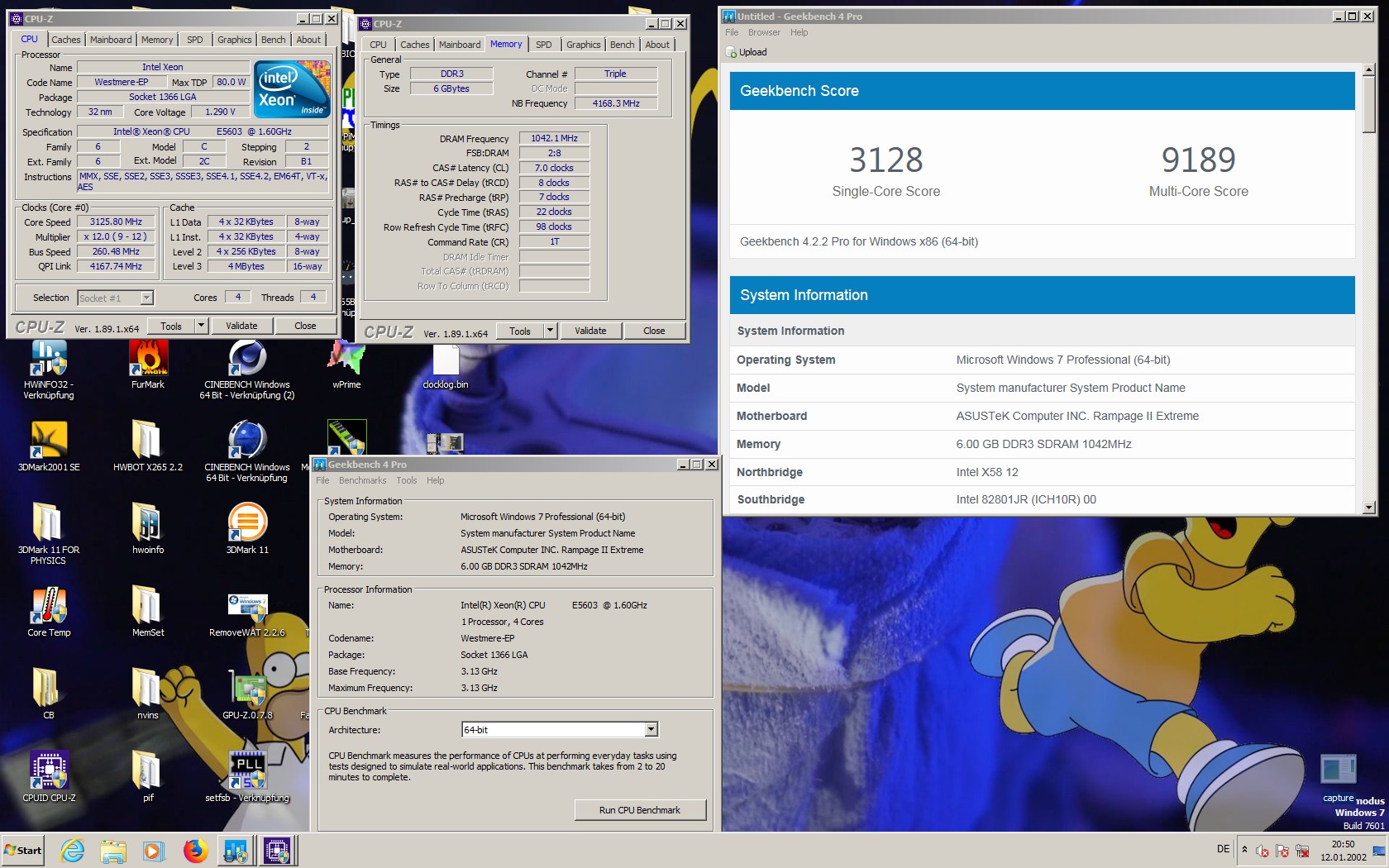The width and height of the screenshot is (1389, 868).
Task: Open Graphics tab in CPU-Z Memory window
Action: [583, 45]
